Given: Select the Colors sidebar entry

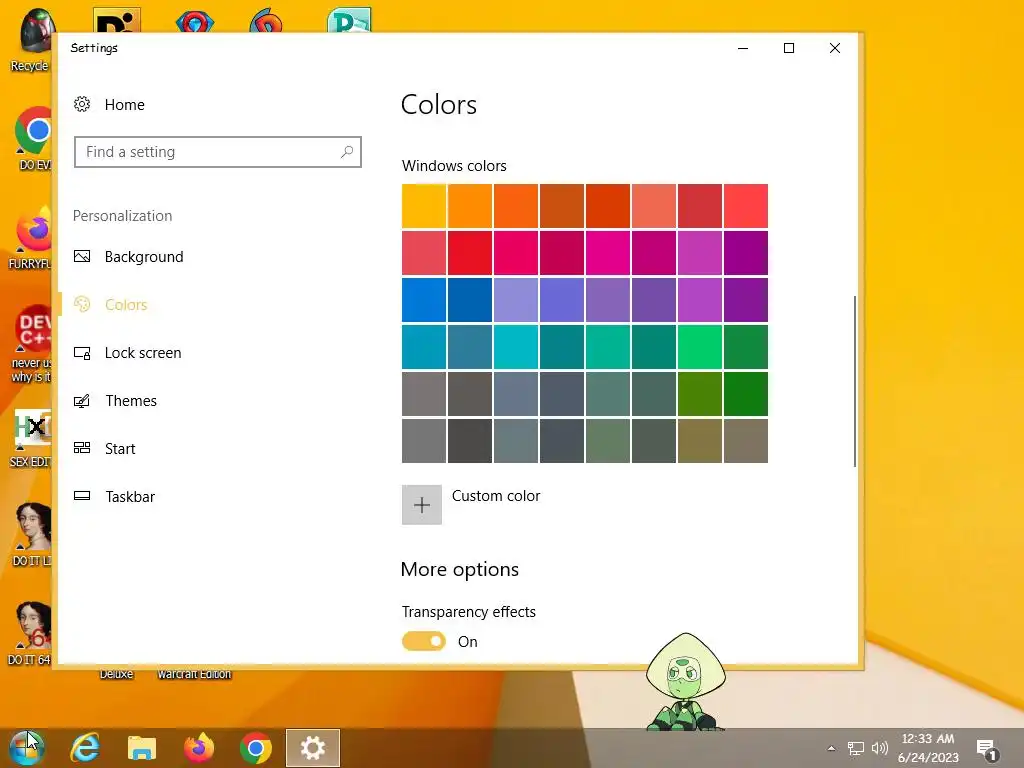Looking at the screenshot, I should 126,304.
